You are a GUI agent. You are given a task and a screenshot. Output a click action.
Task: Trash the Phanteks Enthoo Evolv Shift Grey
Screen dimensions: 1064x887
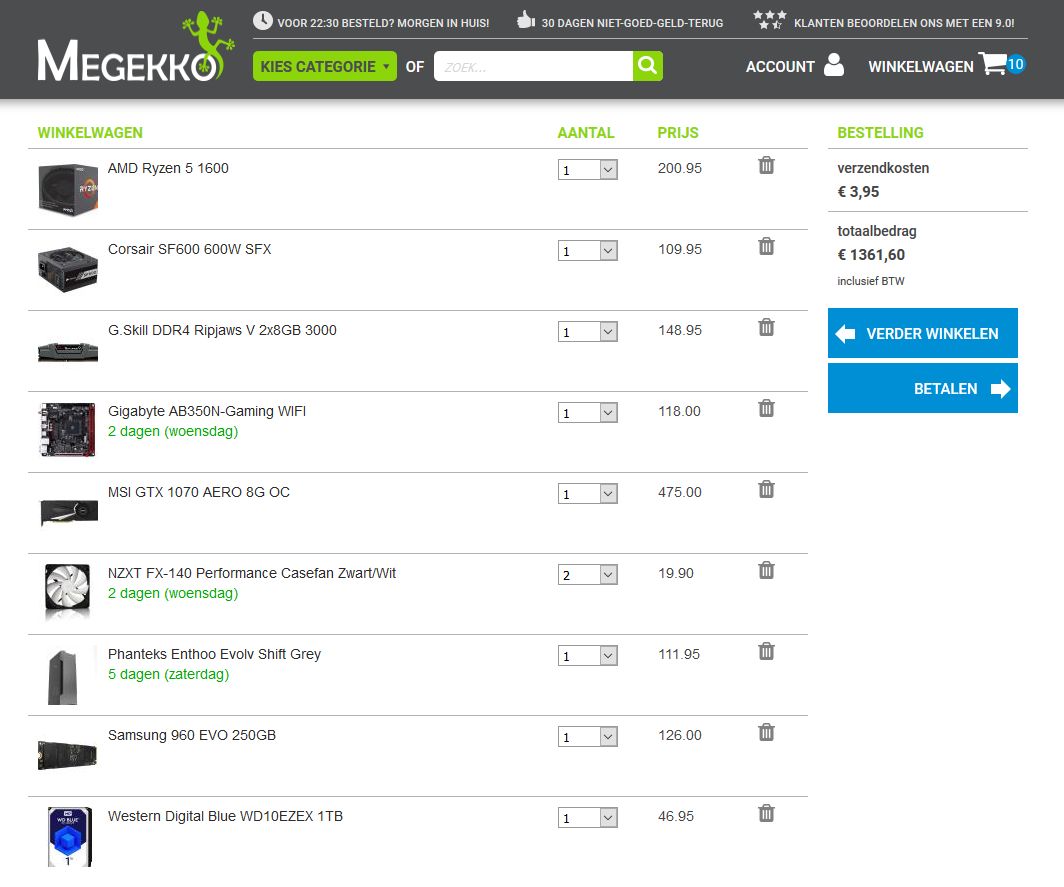(x=766, y=651)
